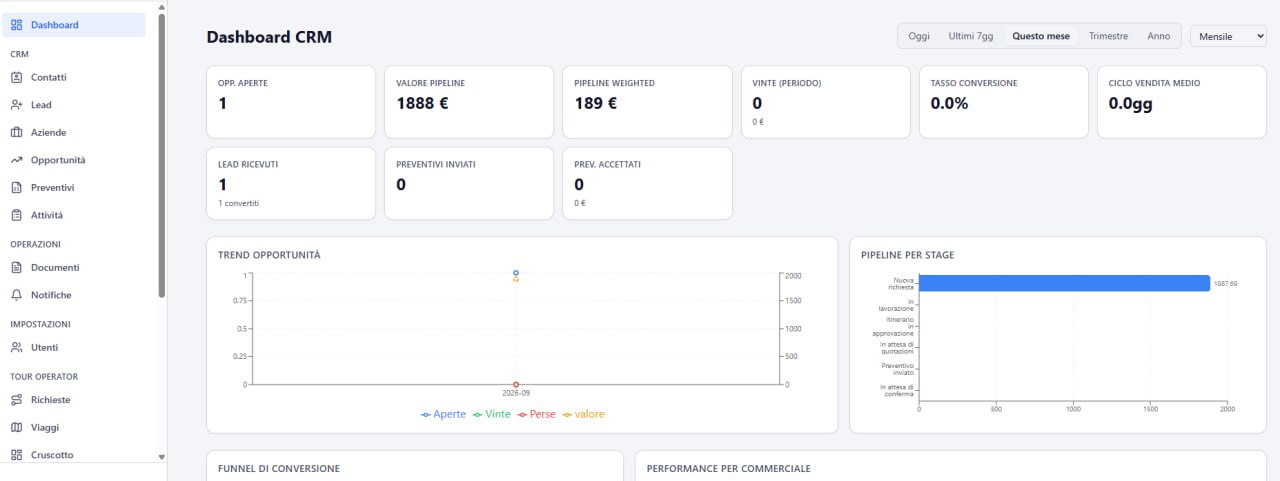Select the Viaggi map icon
The height and width of the screenshot is (481, 1280).
16,427
